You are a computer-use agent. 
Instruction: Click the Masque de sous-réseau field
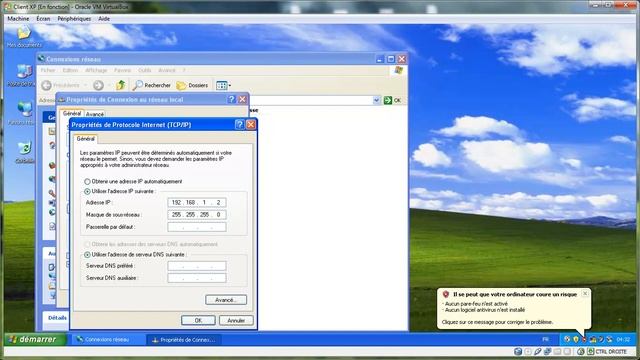[x=197, y=215]
